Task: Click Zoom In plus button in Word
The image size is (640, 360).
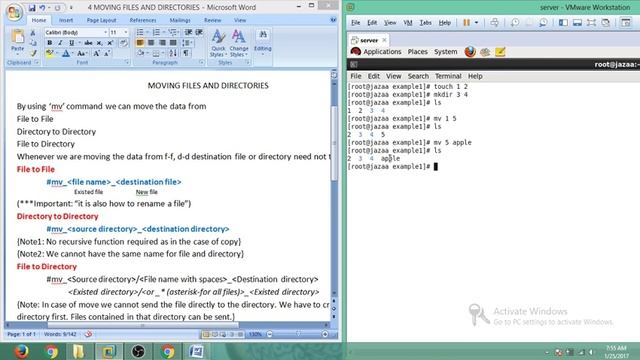Action: tap(325, 334)
